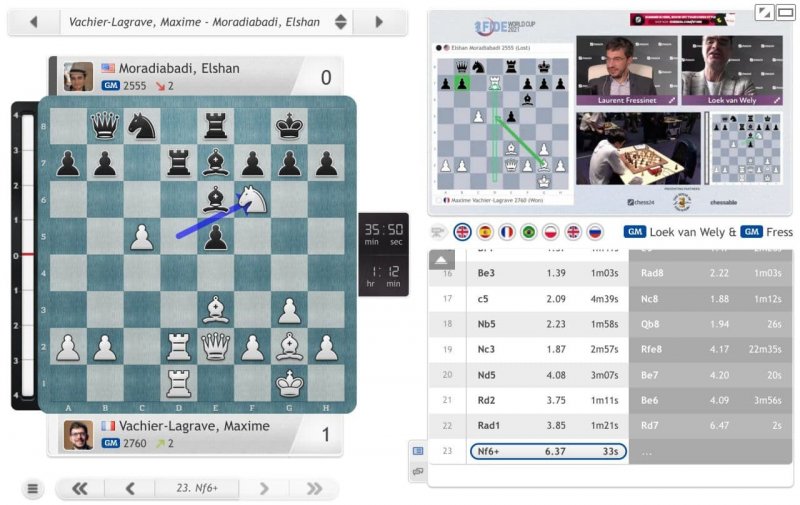Click the evaluation bar beside the board

(x=16, y=255)
